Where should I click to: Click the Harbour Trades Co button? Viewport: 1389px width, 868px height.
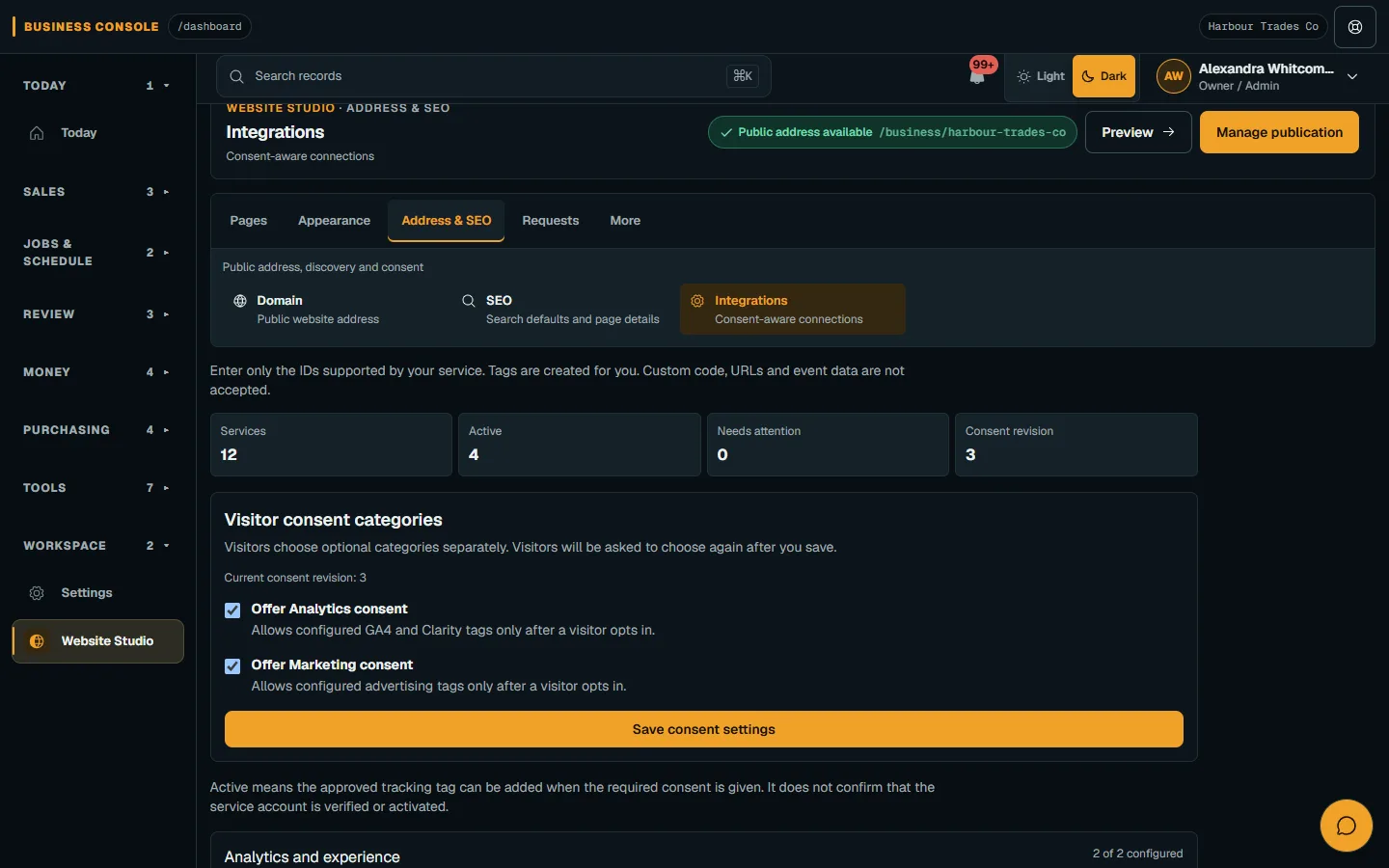coord(1263,26)
